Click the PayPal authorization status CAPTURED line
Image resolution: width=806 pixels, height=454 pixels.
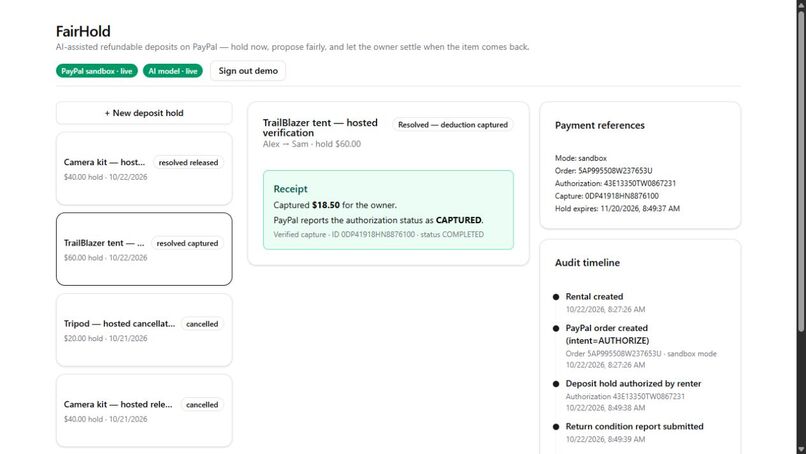click(378, 220)
